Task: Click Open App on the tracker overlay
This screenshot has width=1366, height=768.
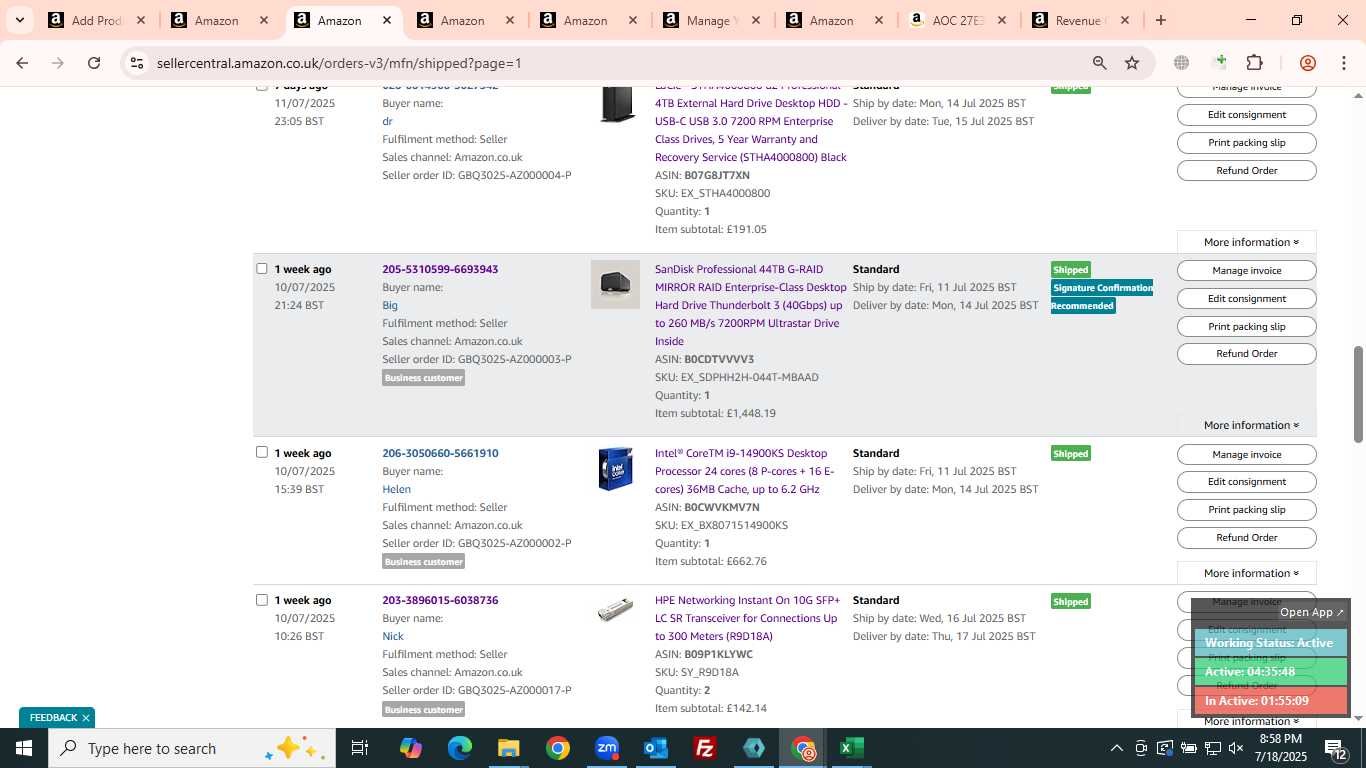Action: pyautogui.click(x=1312, y=612)
